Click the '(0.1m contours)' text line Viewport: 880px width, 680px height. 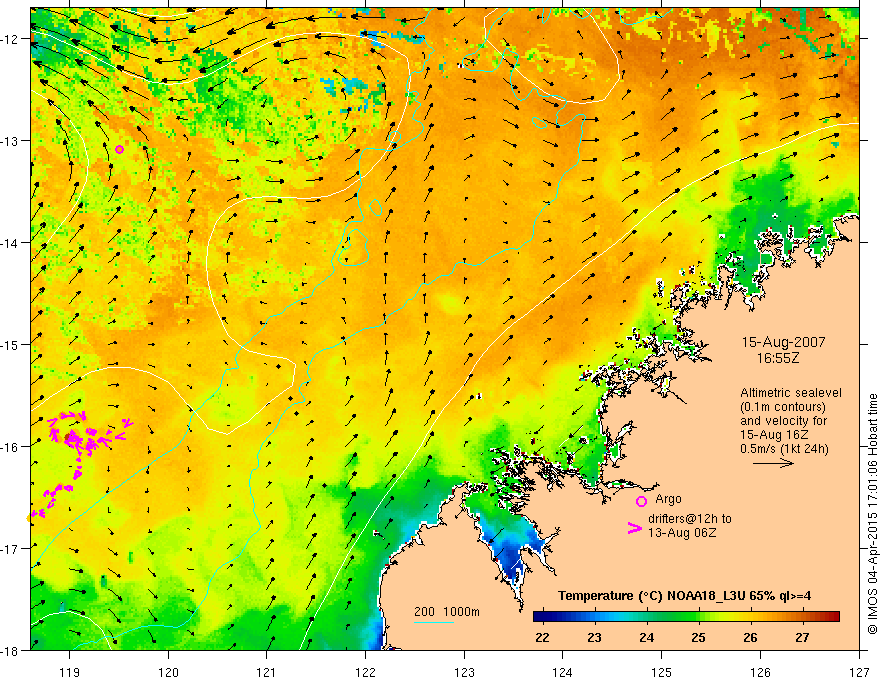click(782, 407)
